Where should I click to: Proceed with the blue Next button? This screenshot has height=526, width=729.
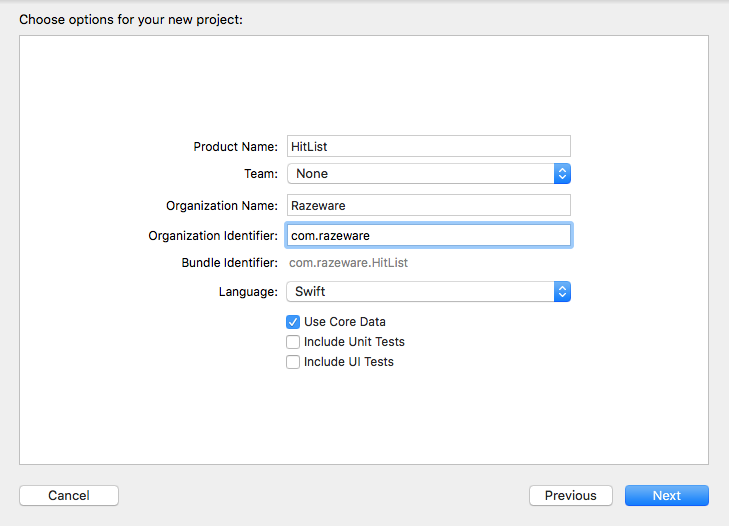667,495
